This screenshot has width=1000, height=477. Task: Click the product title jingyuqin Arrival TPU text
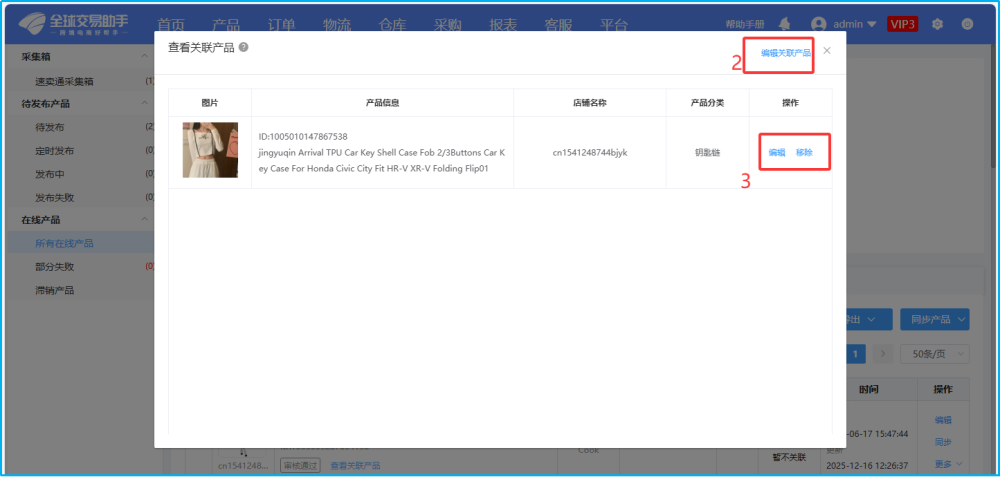[381, 161]
